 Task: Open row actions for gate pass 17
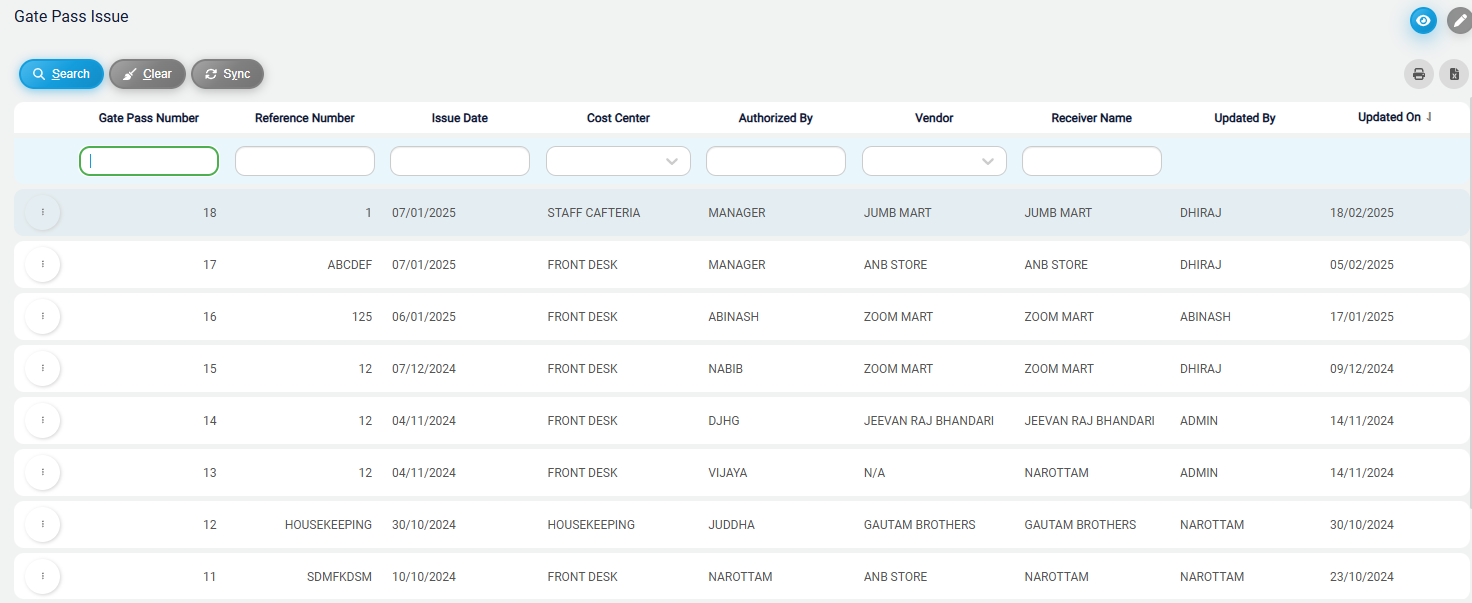click(x=42, y=264)
